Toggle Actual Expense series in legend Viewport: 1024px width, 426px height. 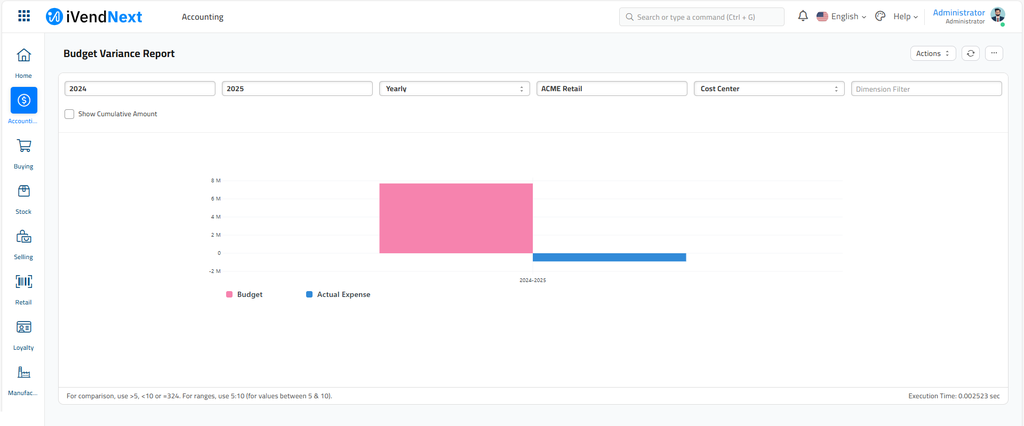(x=337, y=295)
